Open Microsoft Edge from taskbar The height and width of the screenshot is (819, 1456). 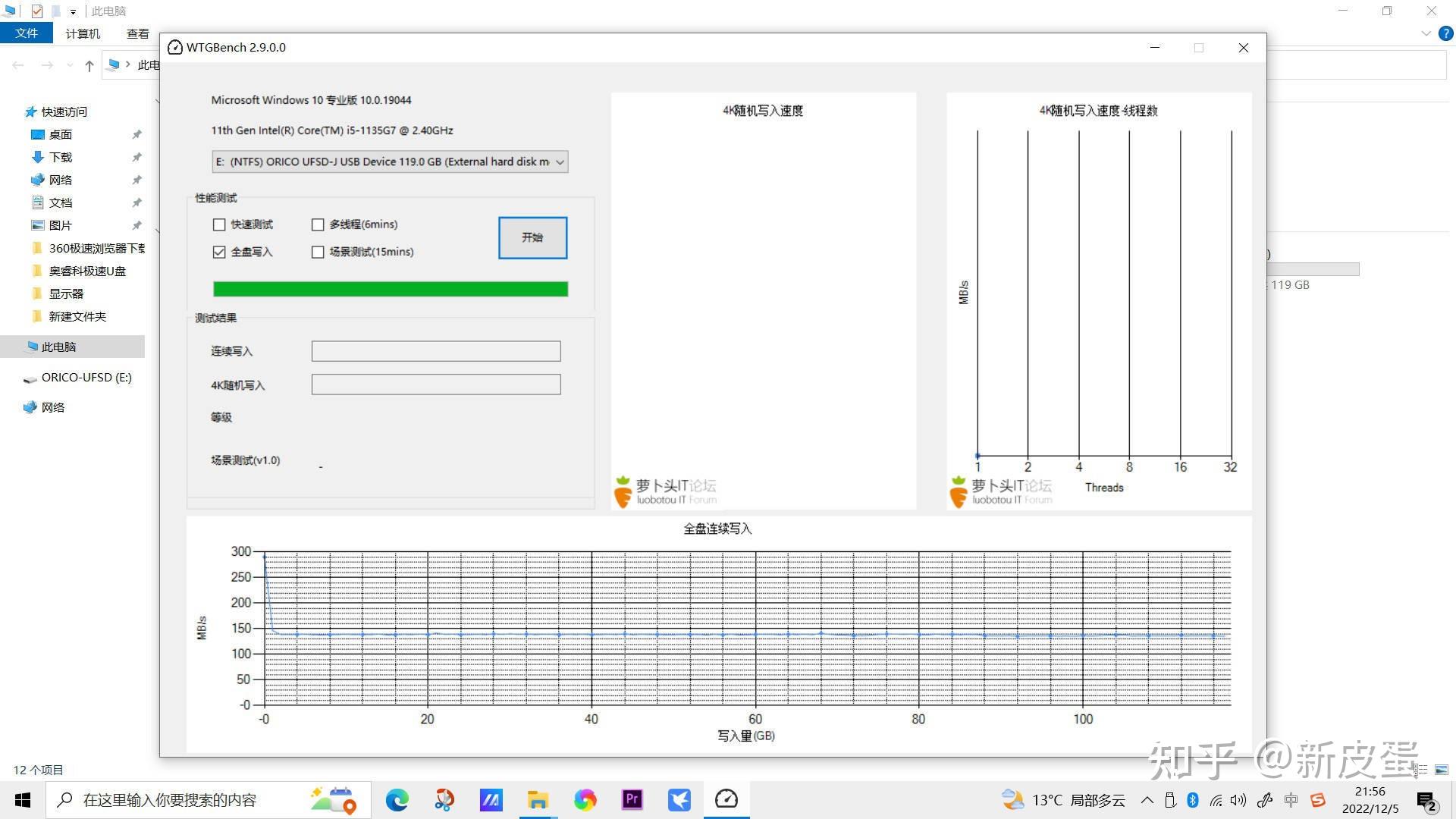[397, 799]
